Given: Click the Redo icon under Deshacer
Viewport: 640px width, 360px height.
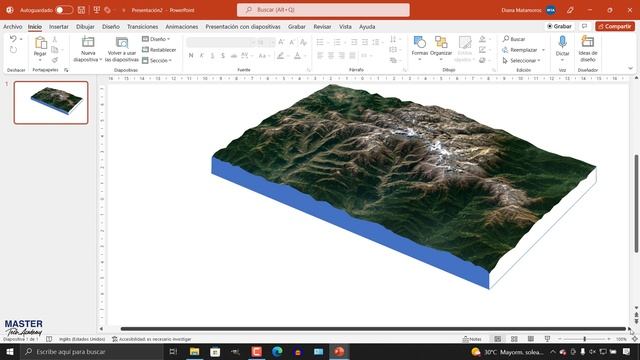Looking at the screenshot, I should [x=13, y=50].
